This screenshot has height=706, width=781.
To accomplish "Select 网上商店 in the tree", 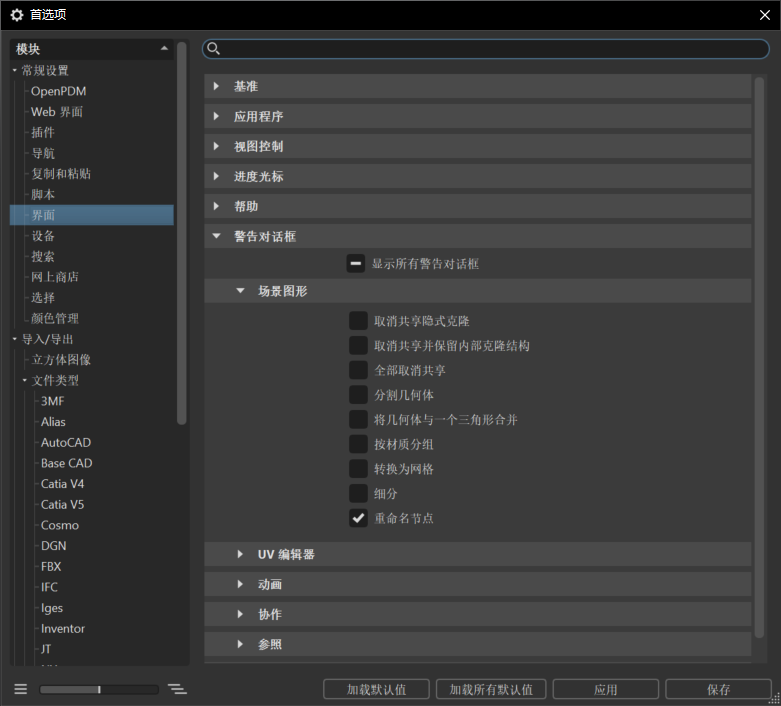I will tap(55, 277).
